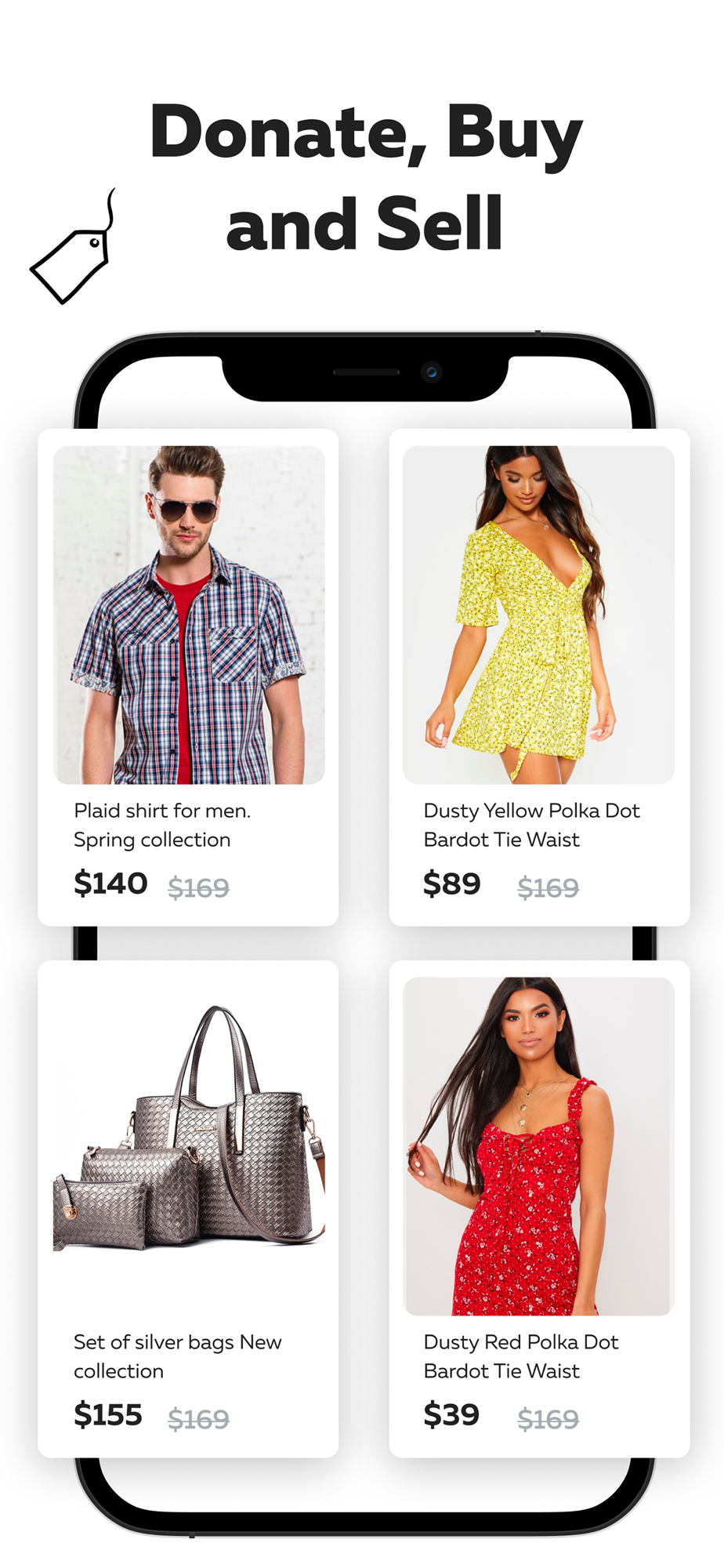This screenshot has width=724, height=1568.
Task: Tap the phone notch speaker grille
Action: (x=366, y=372)
